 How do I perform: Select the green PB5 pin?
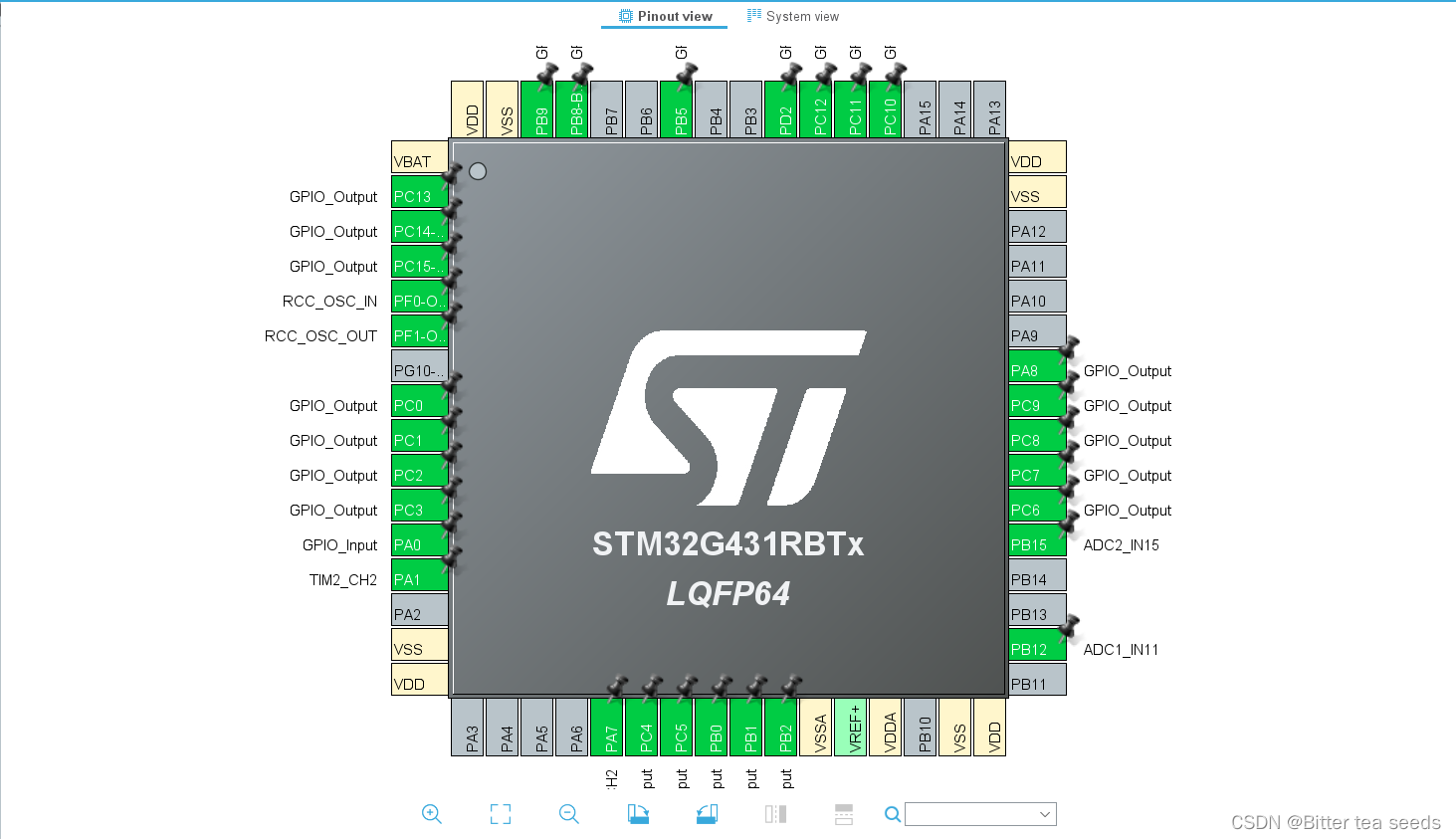677,109
